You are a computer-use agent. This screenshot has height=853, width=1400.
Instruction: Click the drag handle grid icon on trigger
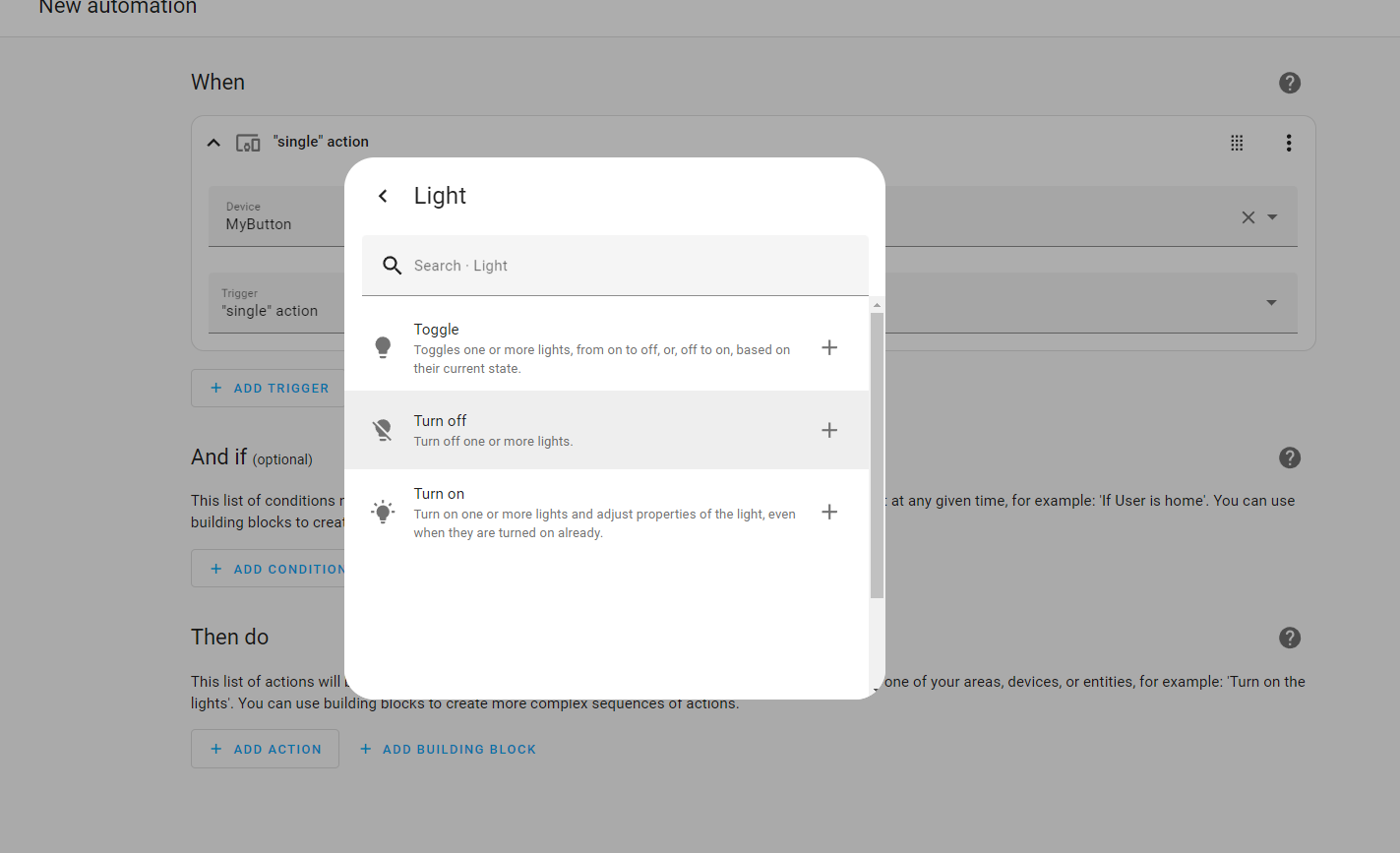click(1237, 143)
